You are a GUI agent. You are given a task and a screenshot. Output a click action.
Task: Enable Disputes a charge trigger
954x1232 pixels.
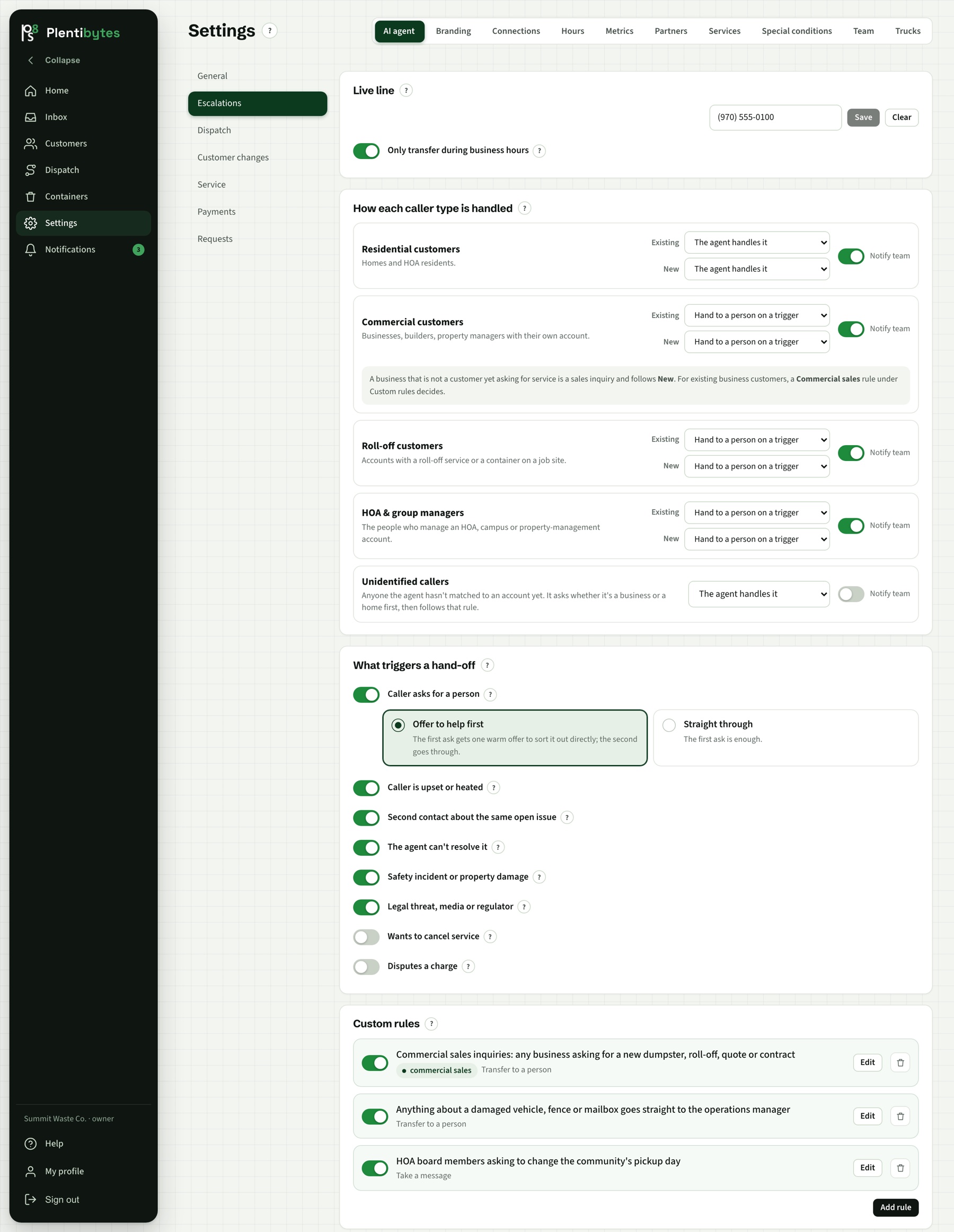366,967
